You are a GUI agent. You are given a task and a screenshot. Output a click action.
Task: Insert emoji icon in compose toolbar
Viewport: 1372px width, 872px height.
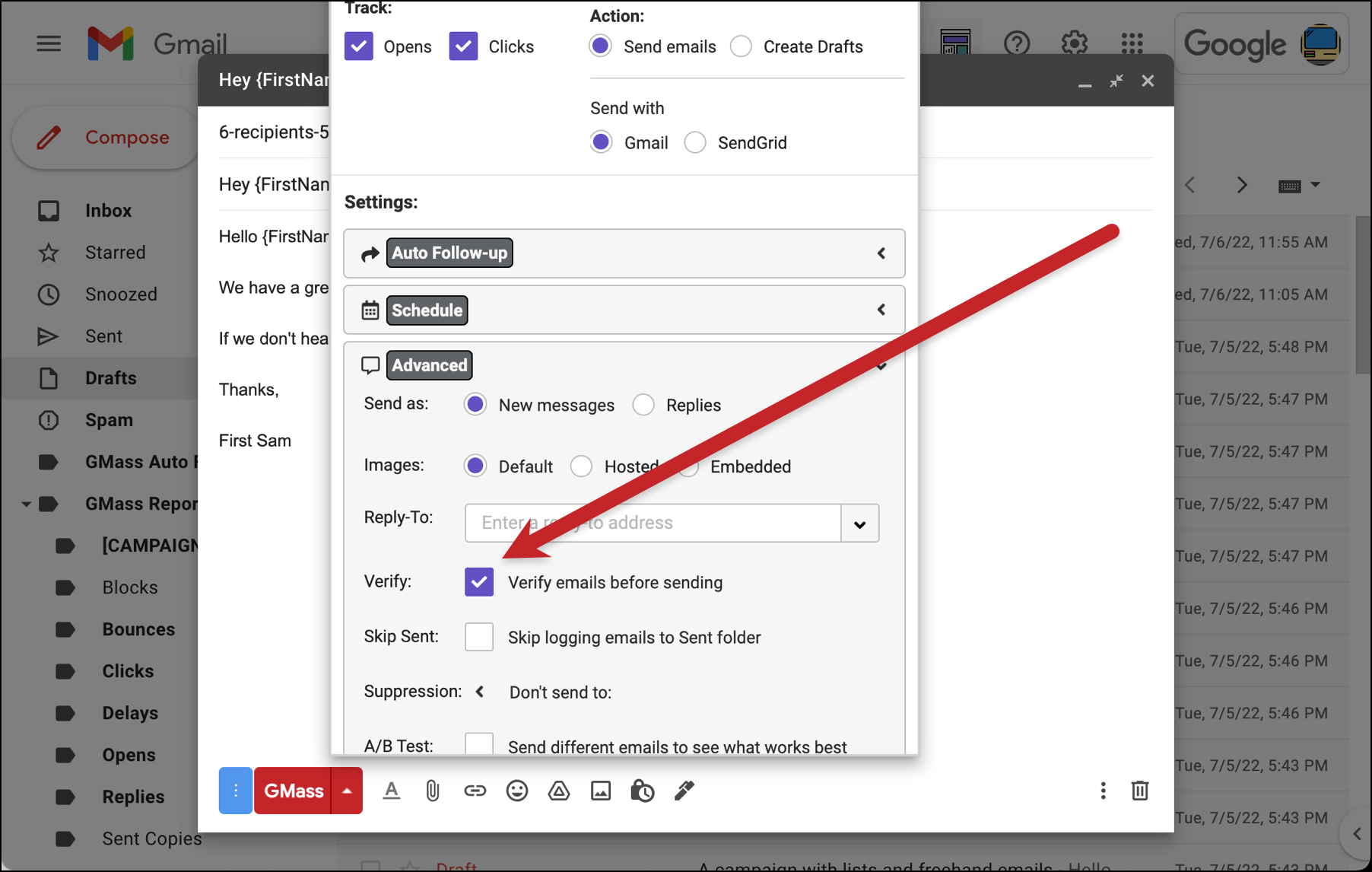tap(517, 791)
